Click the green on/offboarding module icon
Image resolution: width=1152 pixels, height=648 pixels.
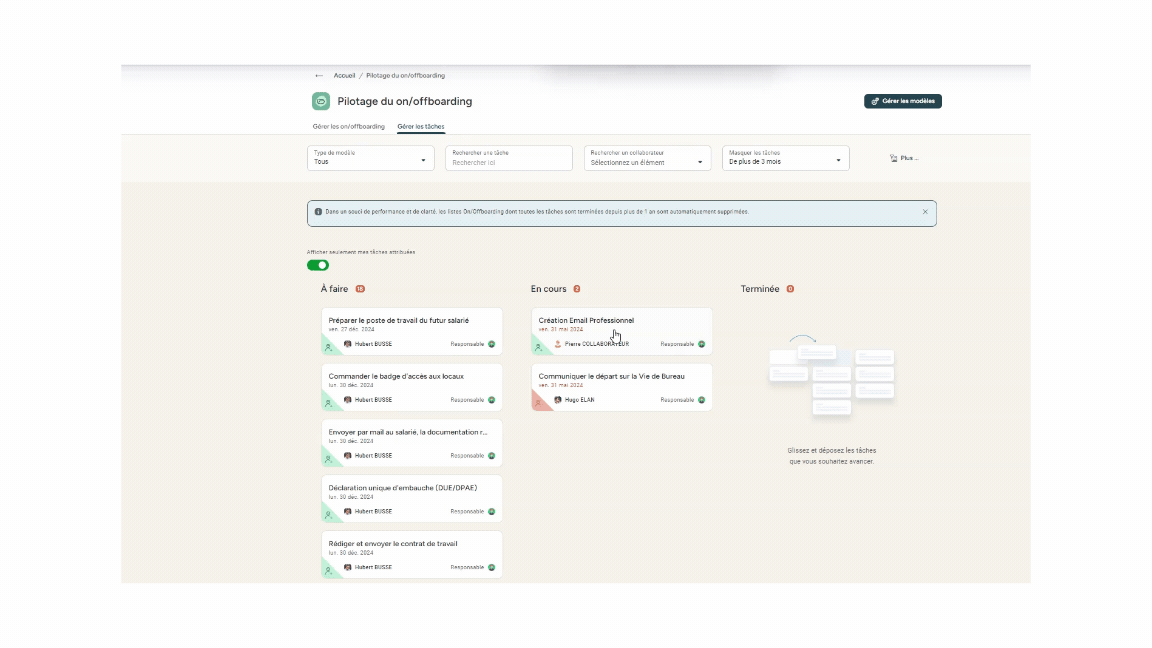(321, 101)
